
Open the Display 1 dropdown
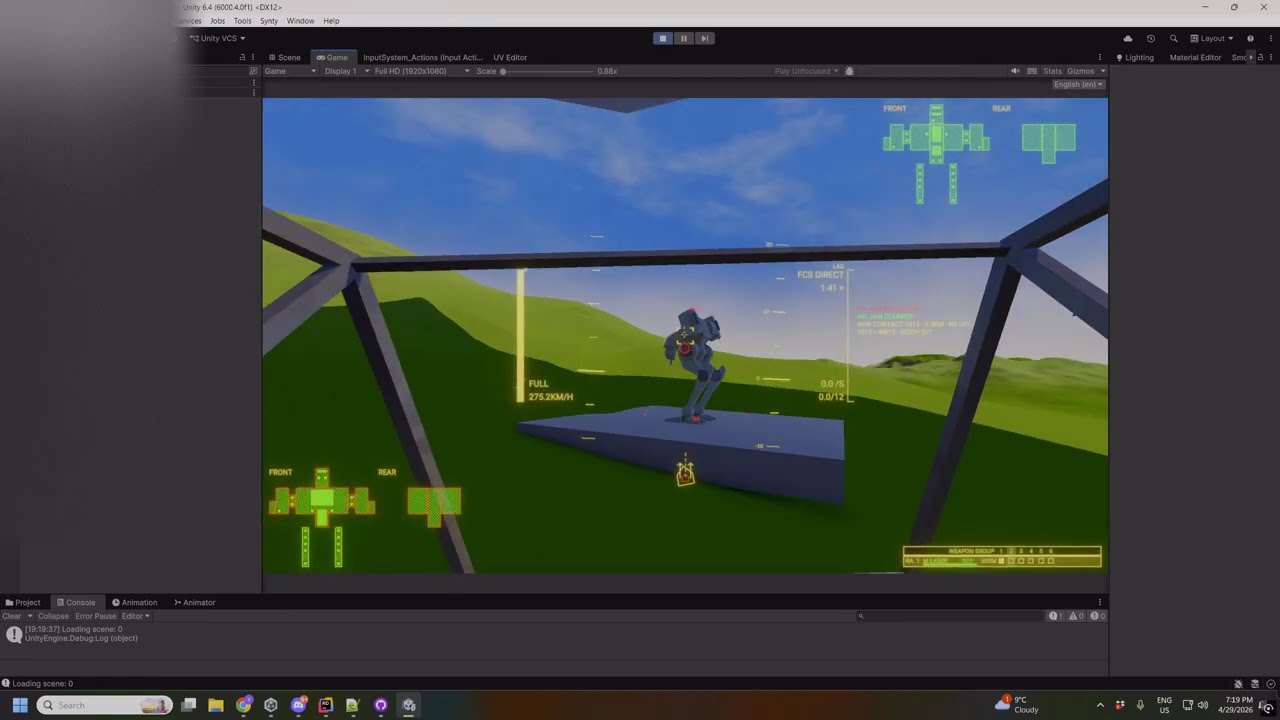coord(346,71)
